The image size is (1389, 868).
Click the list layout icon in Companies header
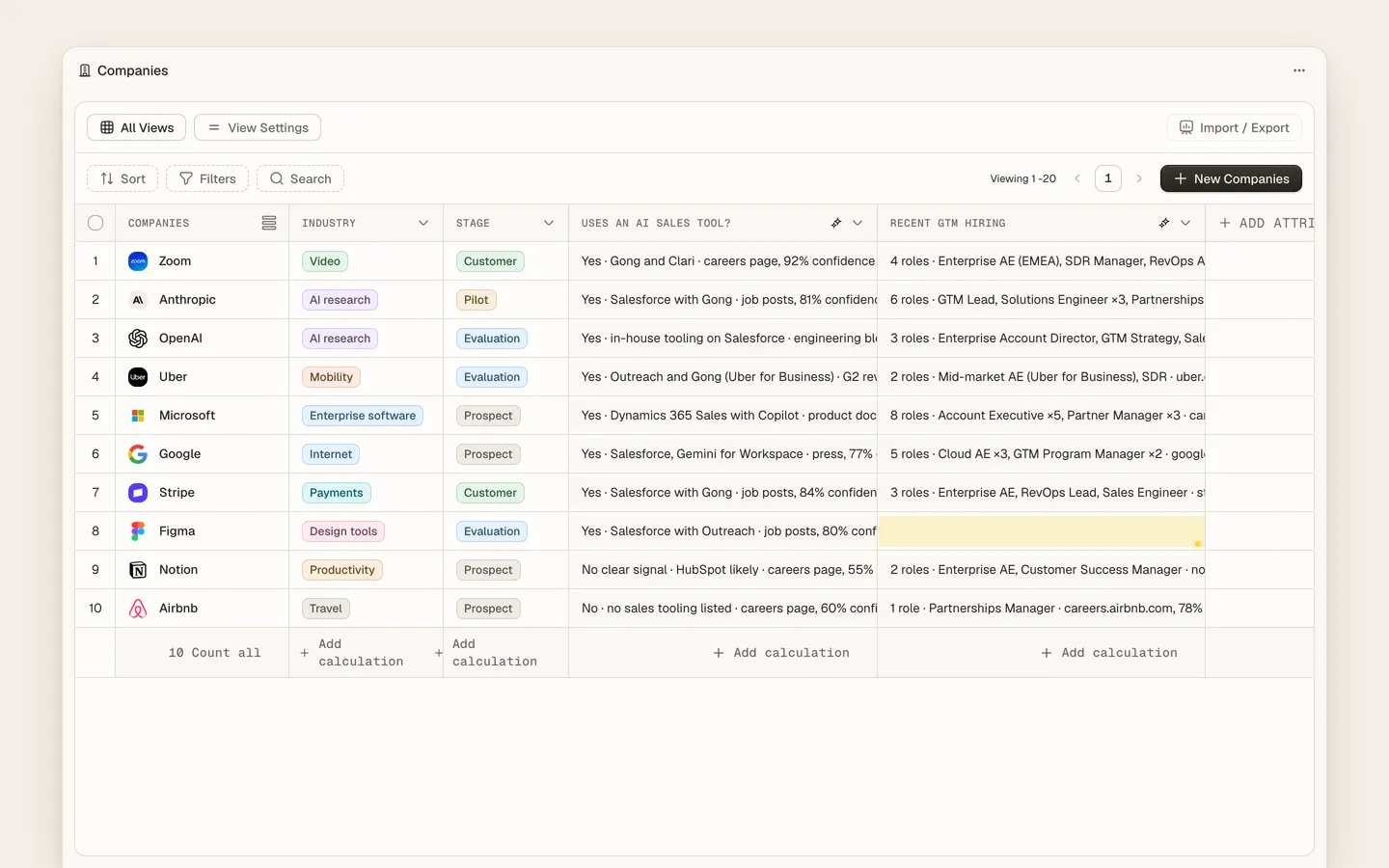coord(269,223)
